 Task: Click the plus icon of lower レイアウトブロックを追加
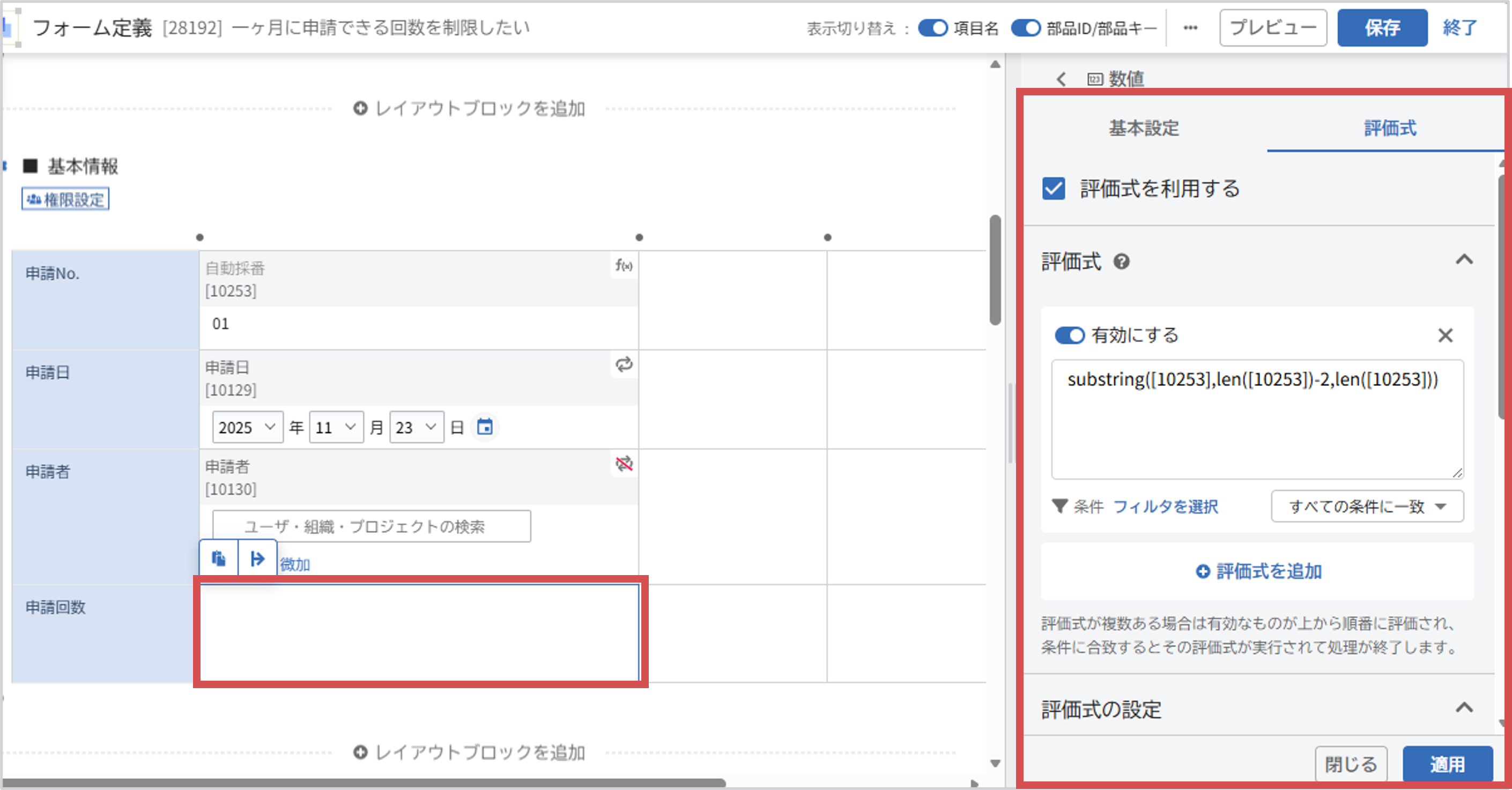[360, 752]
